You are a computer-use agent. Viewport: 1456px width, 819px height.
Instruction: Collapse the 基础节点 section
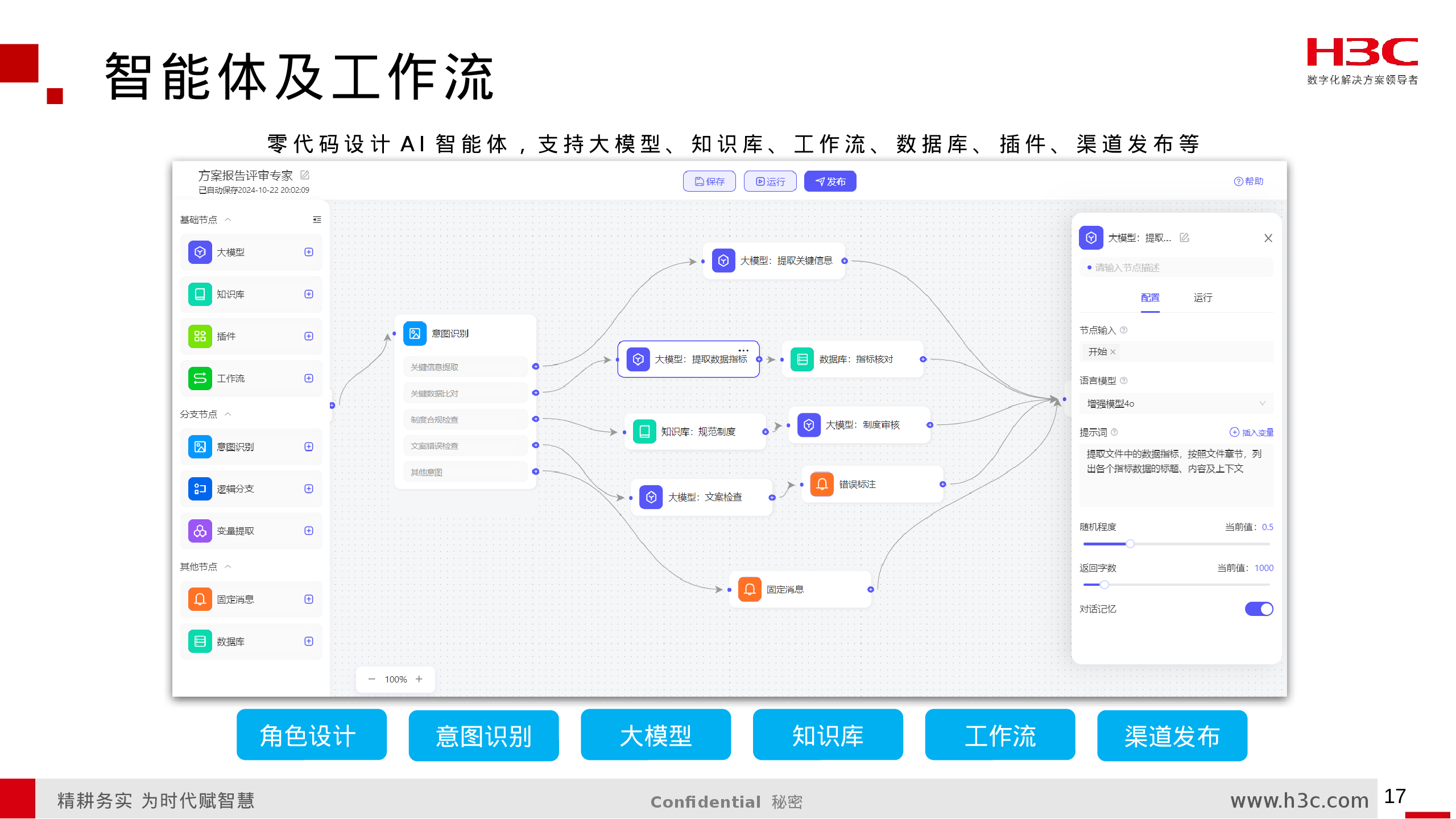click(x=228, y=220)
